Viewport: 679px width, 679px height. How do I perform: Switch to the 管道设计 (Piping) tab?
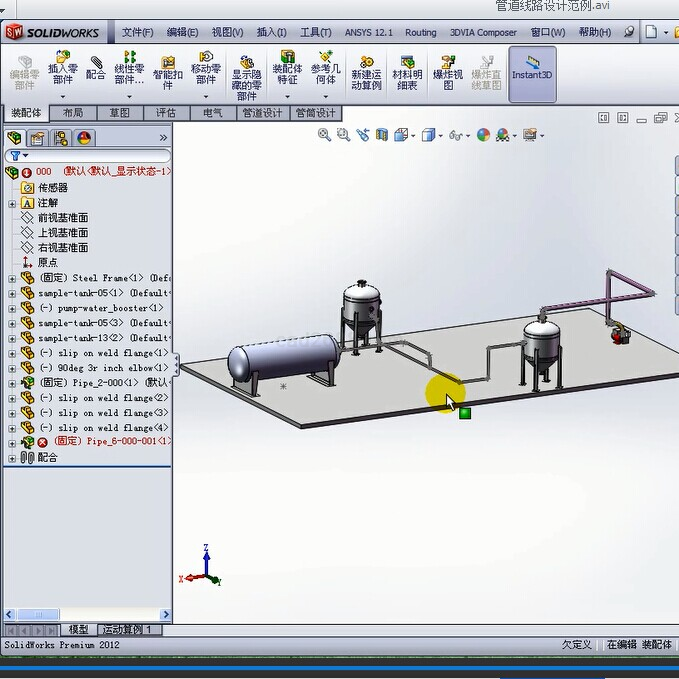261,113
